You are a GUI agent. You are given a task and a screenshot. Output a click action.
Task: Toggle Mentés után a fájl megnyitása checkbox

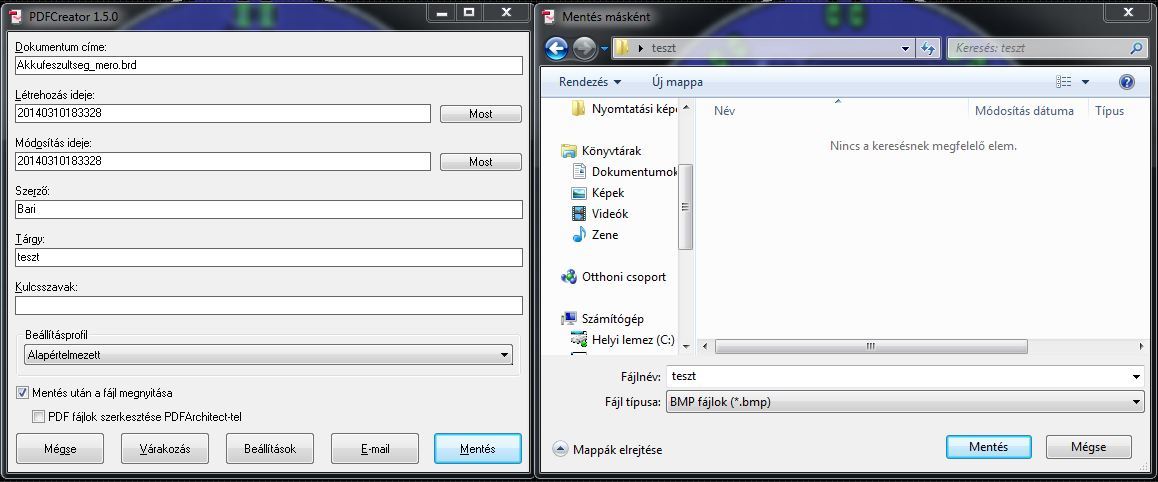pyautogui.click(x=22, y=393)
